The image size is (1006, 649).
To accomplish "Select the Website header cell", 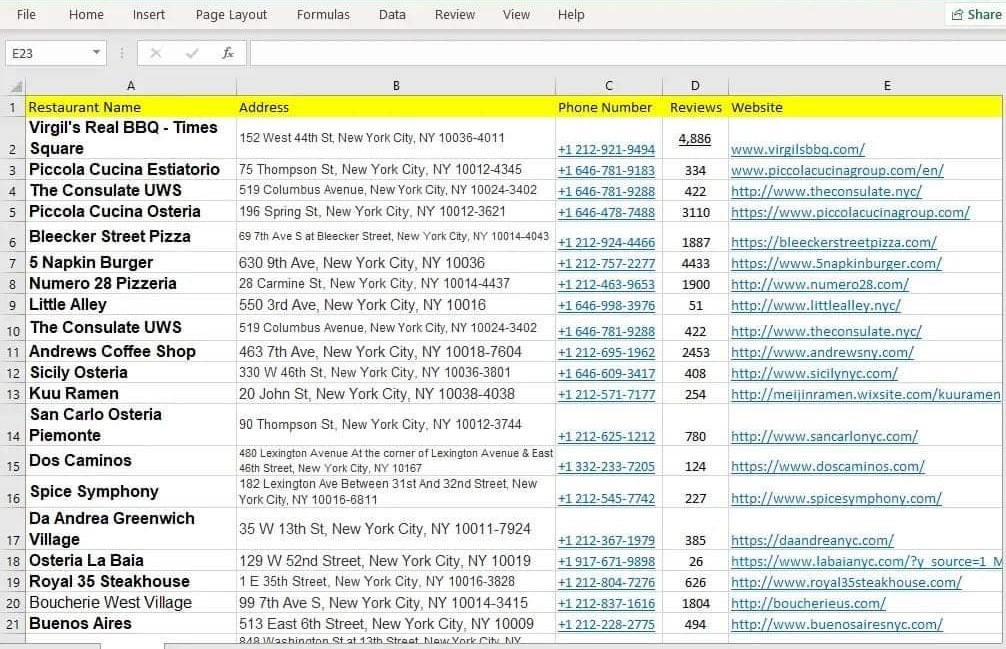I will click(x=865, y=108).
